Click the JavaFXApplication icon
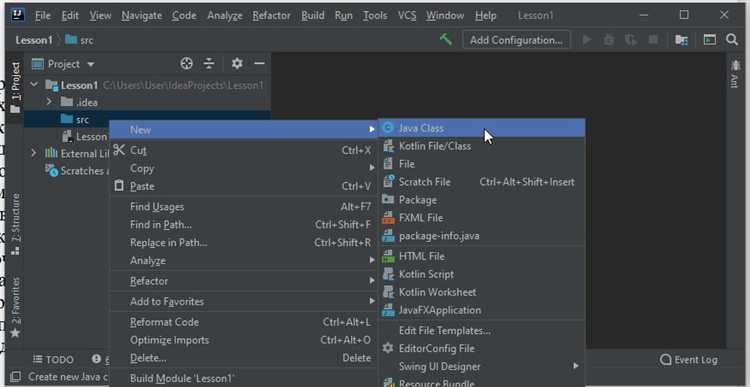 (x=388, y=310)
